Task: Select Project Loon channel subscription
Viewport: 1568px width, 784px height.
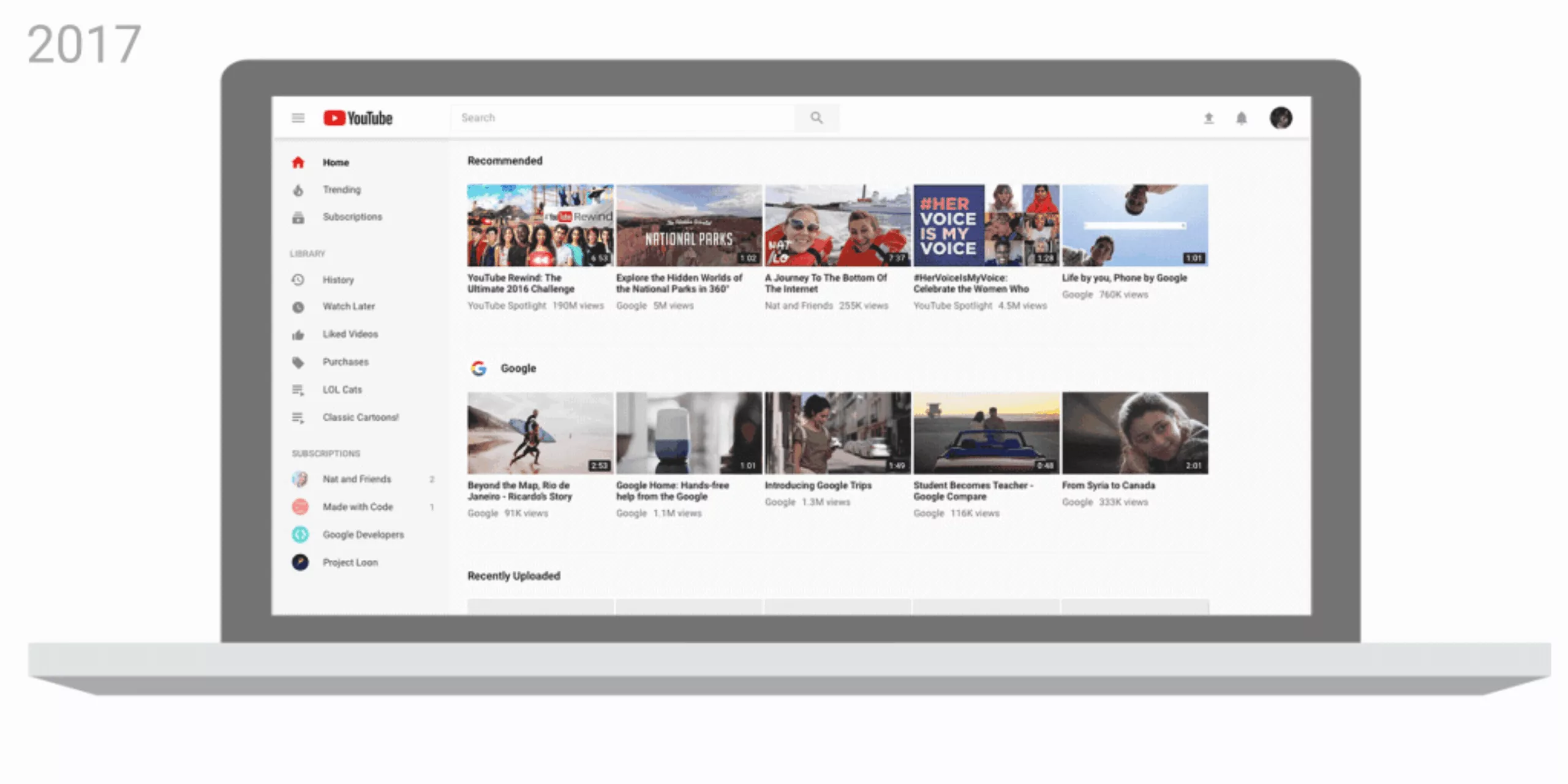Action: pyautogui.click(x=350, y=562)
